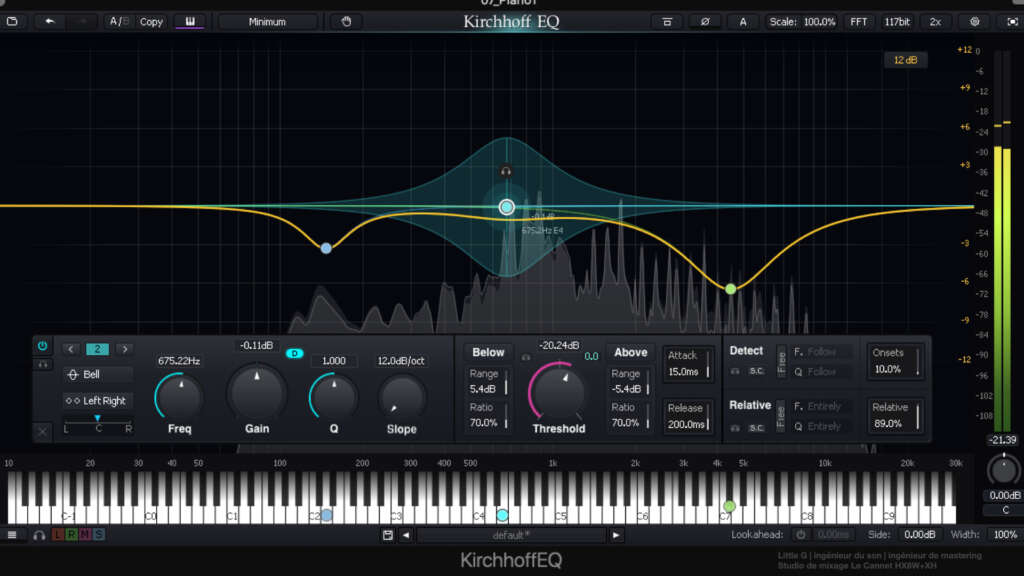Image resolution: width=1024 pixels, height=576 pixels.
Task: Click the 675.22Hz frequency value
Action: pos(179,361)
